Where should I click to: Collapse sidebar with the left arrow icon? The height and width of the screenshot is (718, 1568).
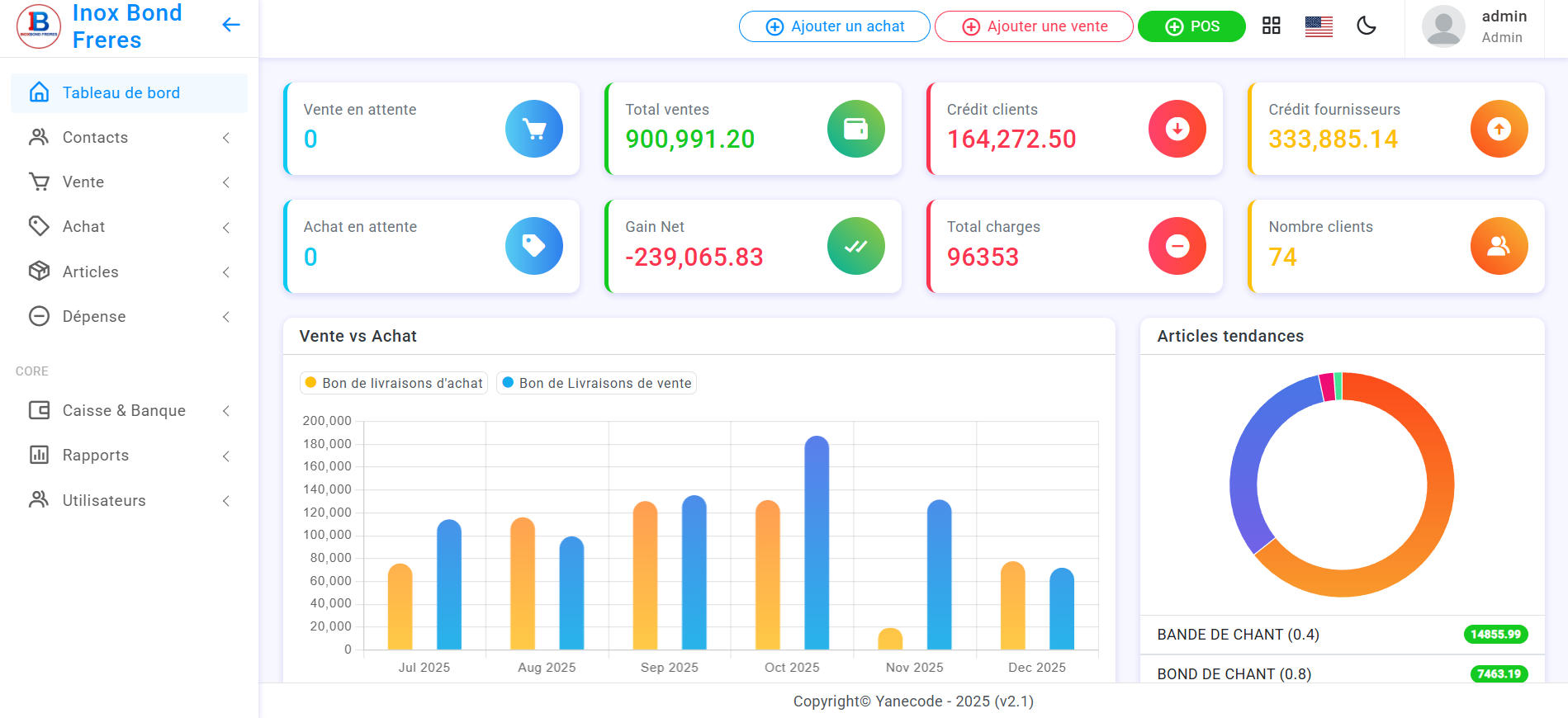pos(231,26)
